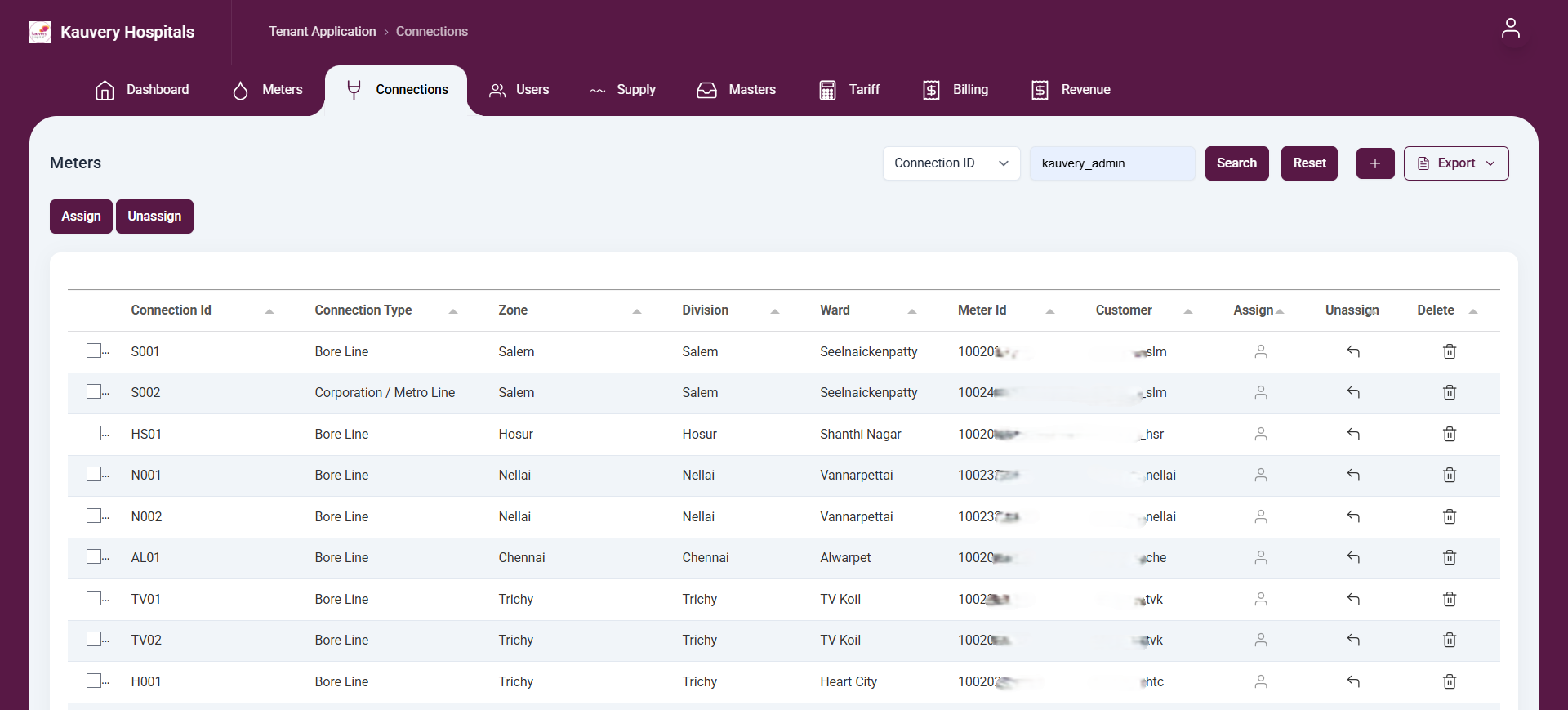Expand the Export dropdown menu

pos(1455,163)
